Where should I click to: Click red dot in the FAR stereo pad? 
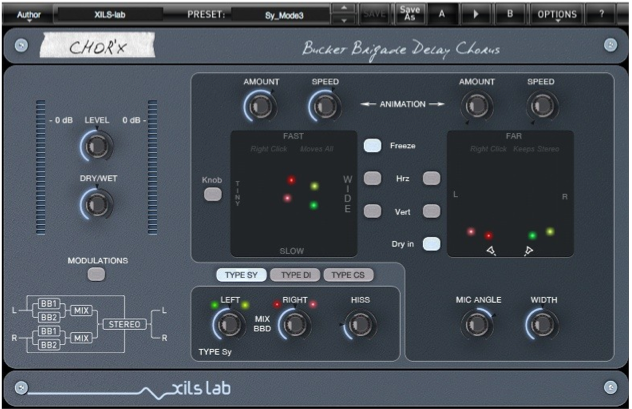489,236
